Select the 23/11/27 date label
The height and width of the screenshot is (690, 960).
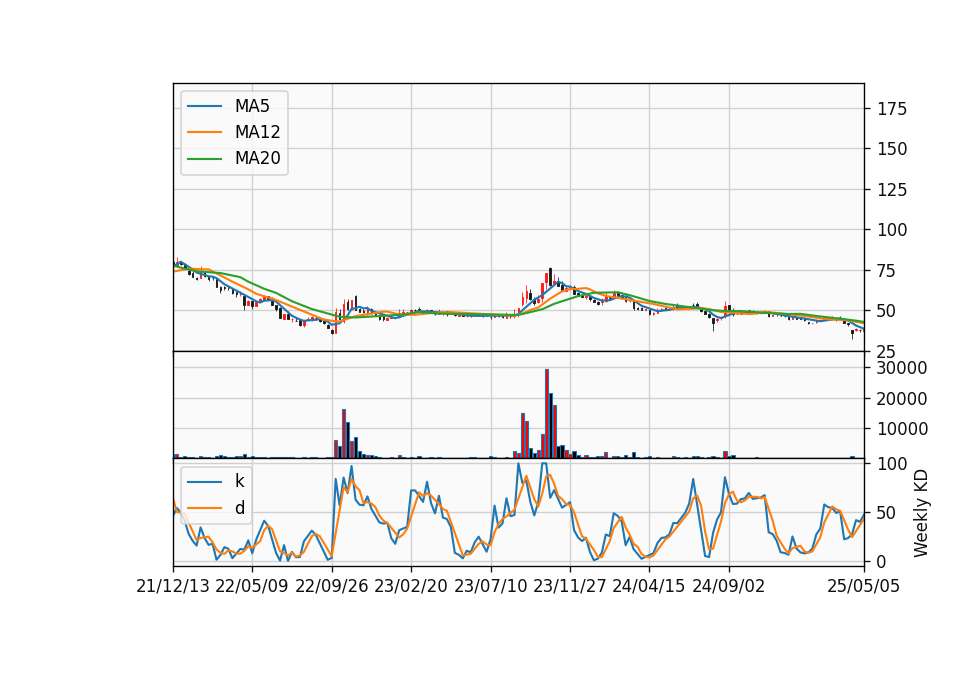click(x=569, y=586)
